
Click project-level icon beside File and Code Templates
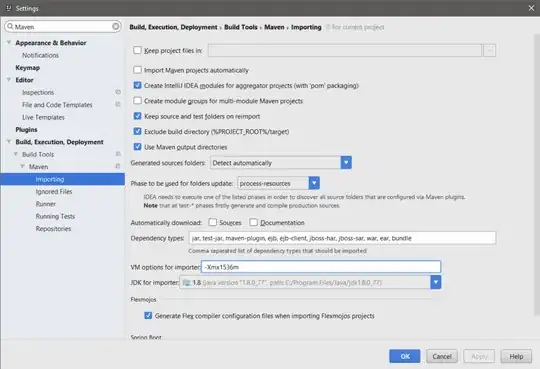118,104
